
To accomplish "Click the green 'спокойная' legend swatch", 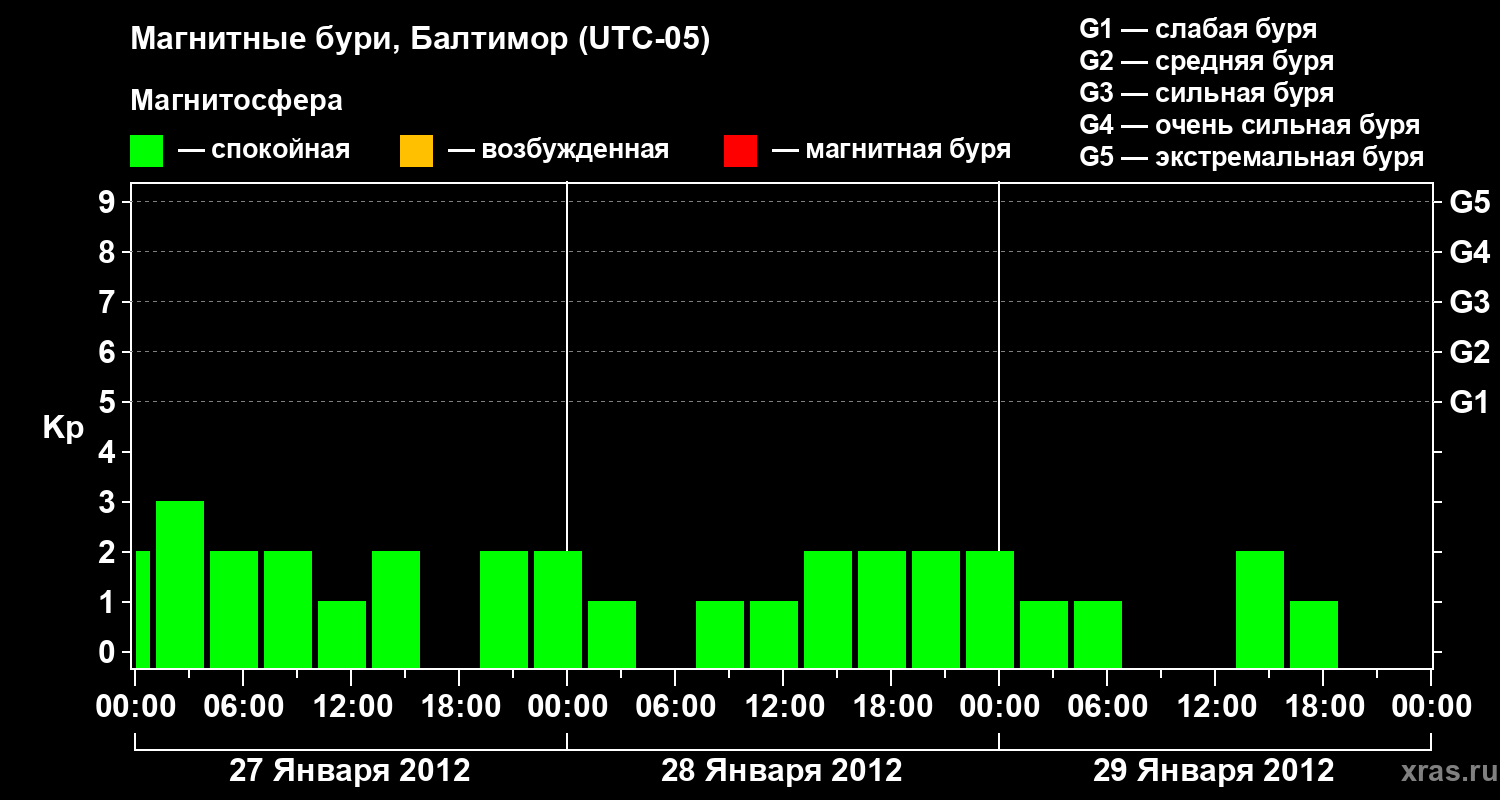I will (147, 151).
